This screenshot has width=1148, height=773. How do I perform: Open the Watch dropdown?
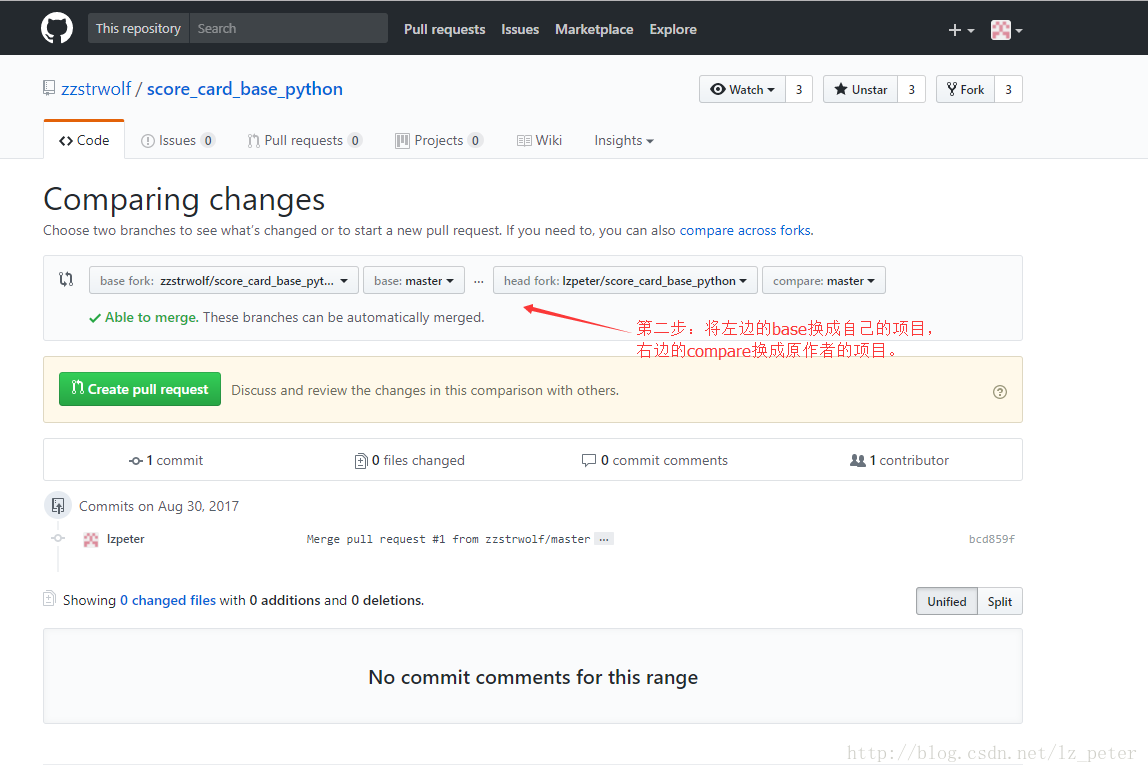(x=742, y=89)
